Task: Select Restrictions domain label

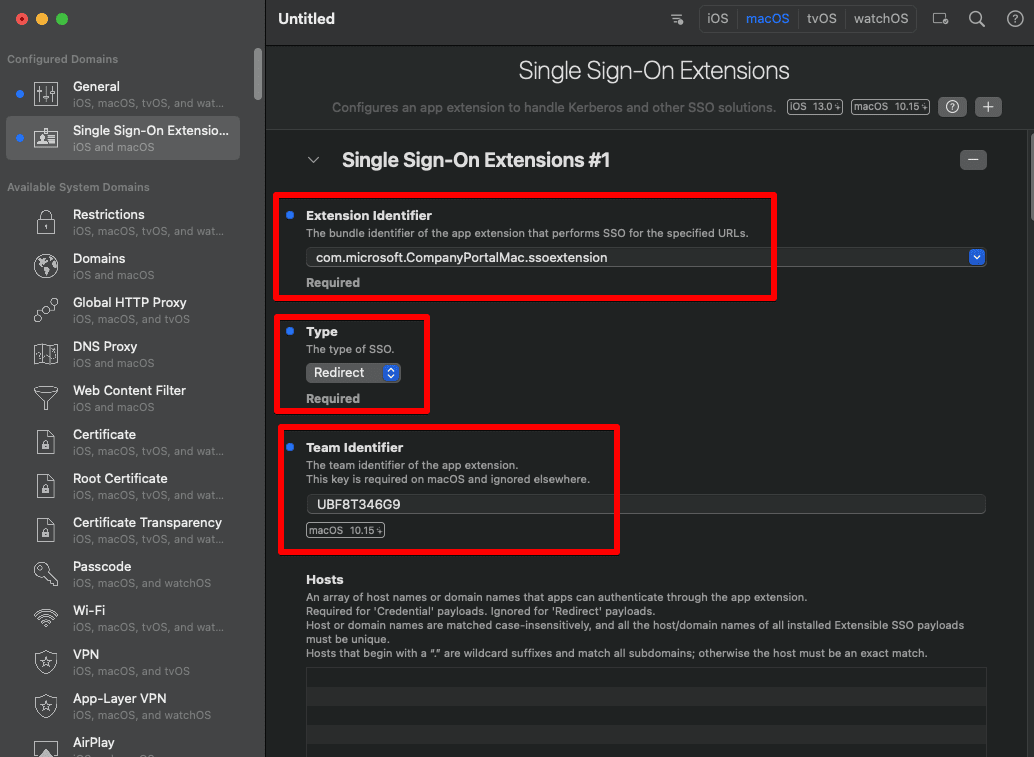Action: [109, 214]
